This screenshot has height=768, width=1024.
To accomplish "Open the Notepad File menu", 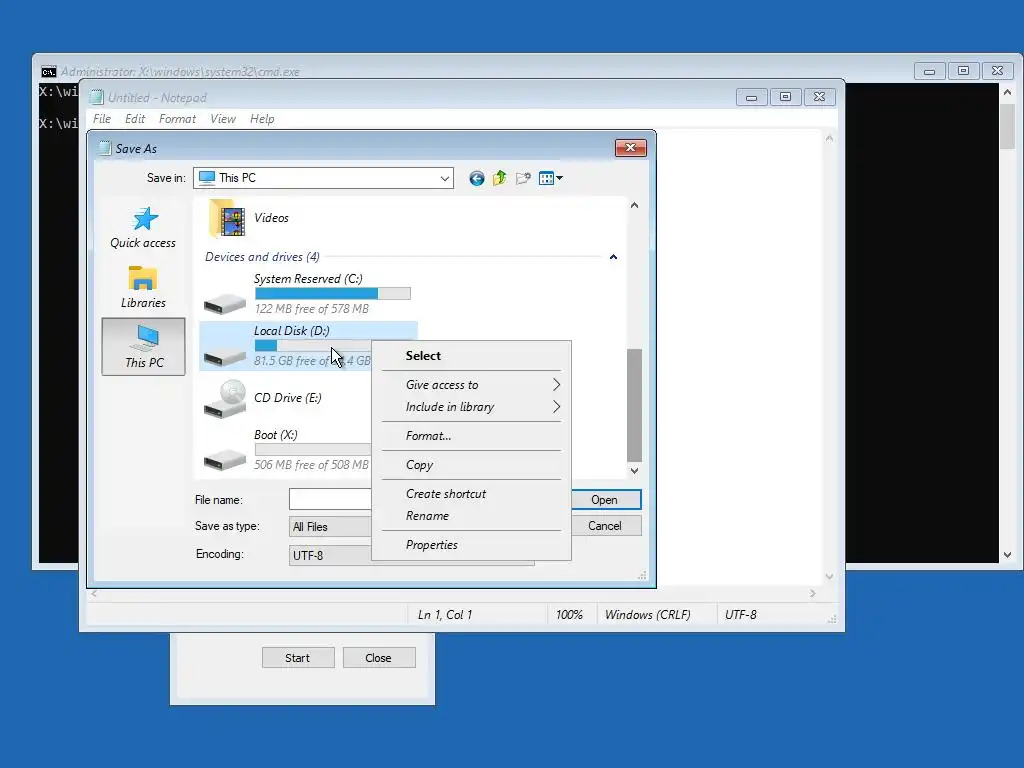I will (x=102, y=119).
